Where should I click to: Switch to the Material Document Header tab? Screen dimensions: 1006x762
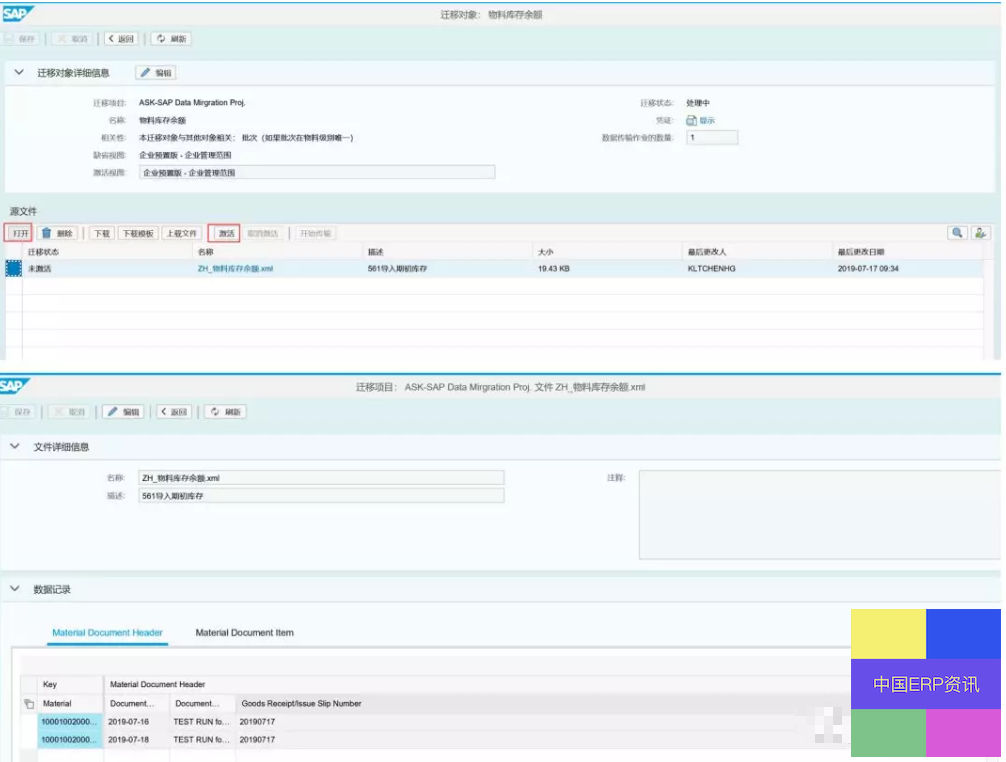(107, 632)
